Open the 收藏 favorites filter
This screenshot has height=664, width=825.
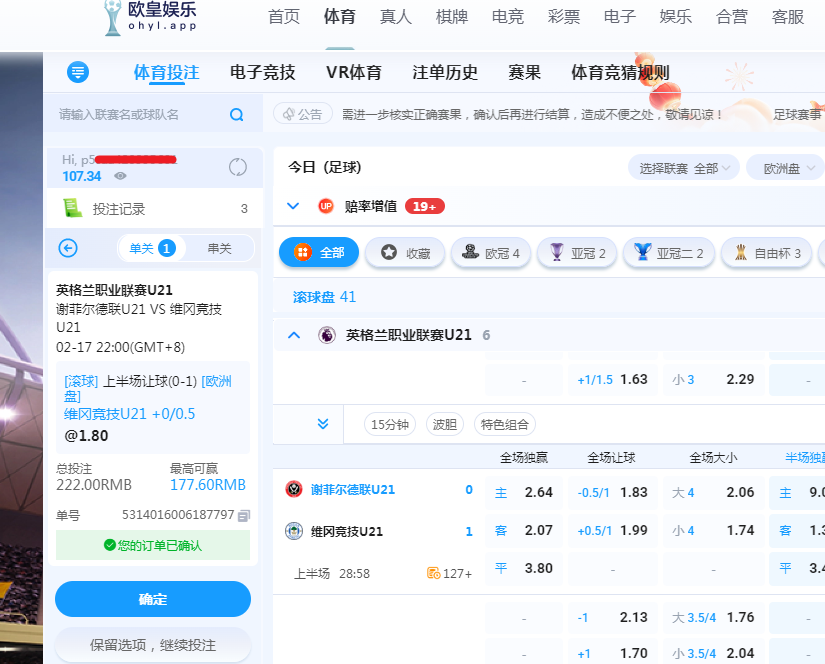[x=404, y=253]
